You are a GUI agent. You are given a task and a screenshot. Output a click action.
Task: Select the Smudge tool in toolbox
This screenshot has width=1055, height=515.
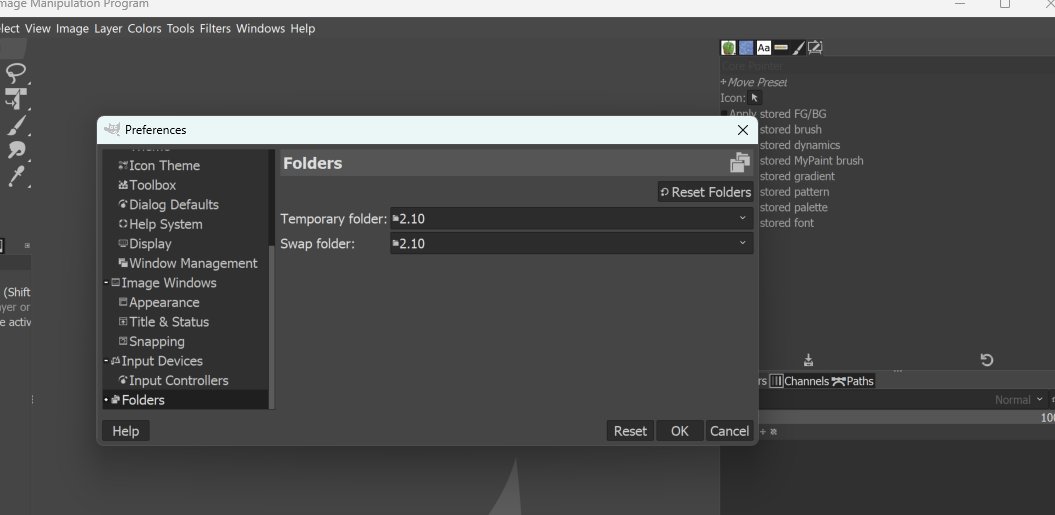point(16,149)
